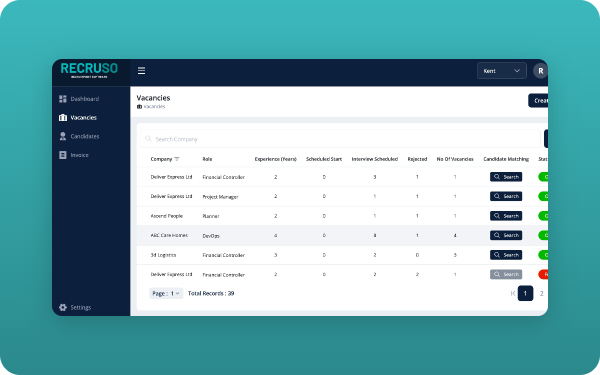
Task: Click the Create button
Action: pyautogui.click(x=538, y=101)
